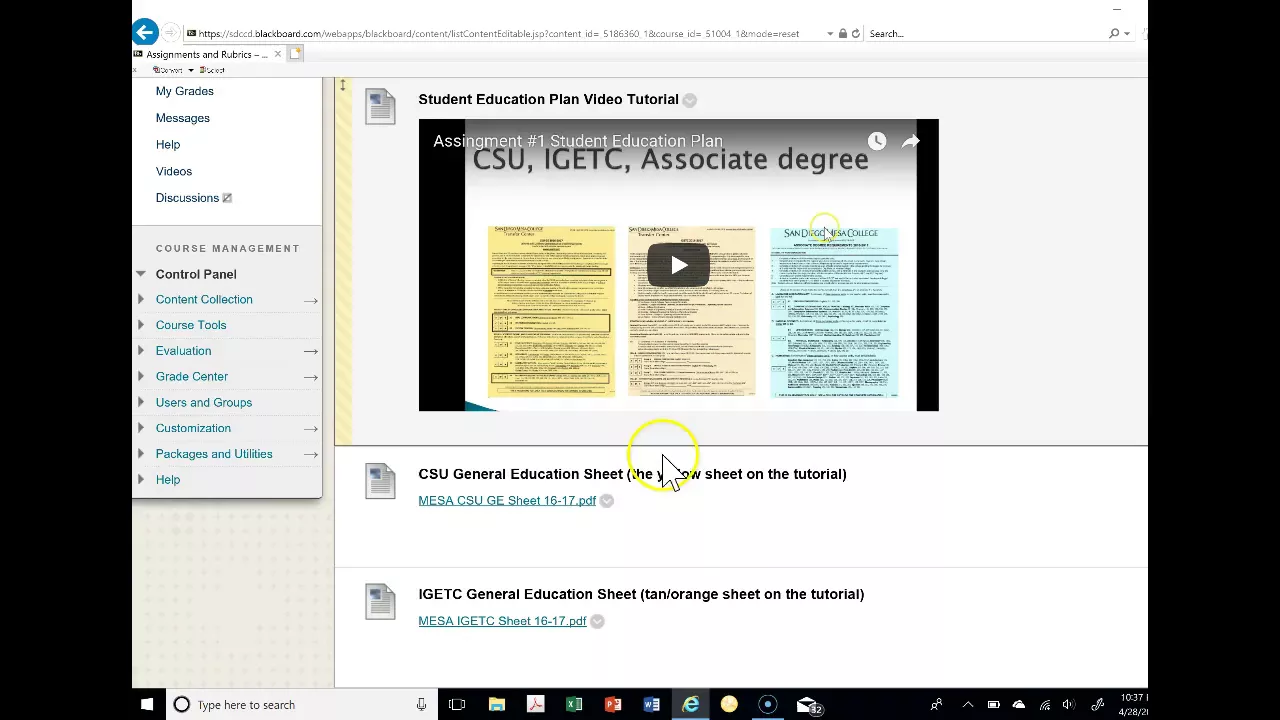Open Discussions in the course menu
Screen dimensions: 1280x720
click(x=187, y=198)
